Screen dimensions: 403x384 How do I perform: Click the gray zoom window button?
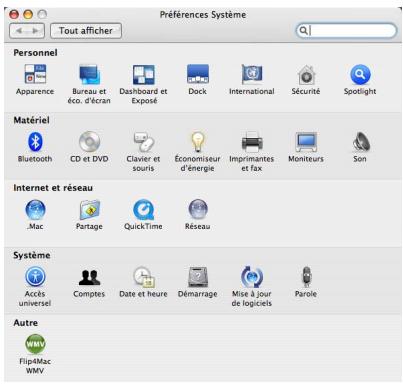[x=42, y=14]
